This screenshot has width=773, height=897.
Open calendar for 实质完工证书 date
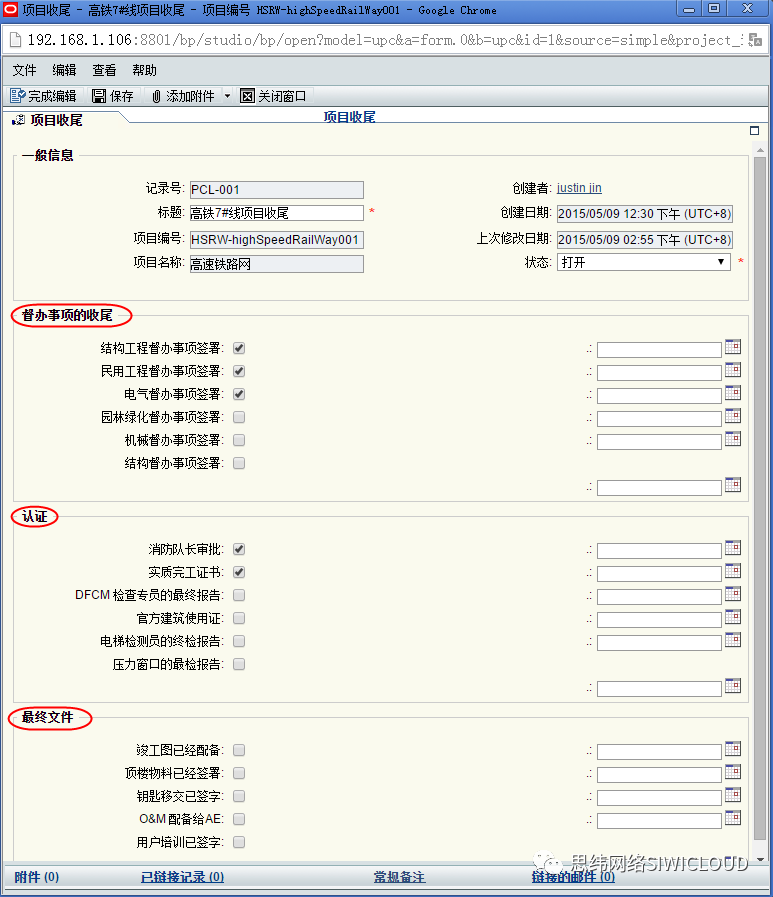tap(732, 570)
